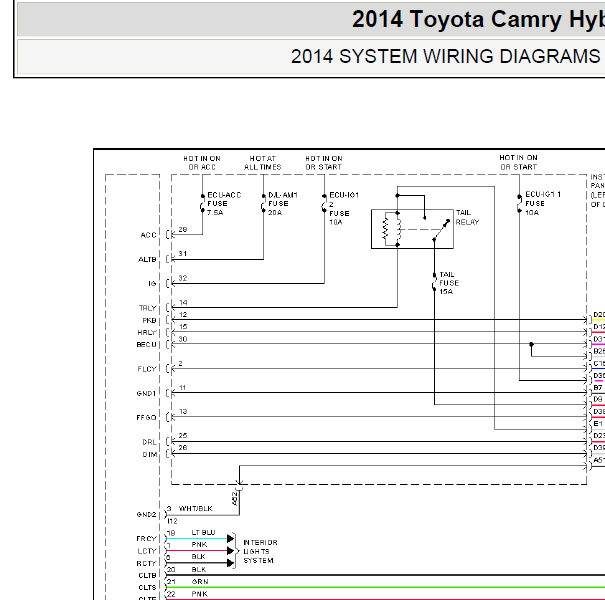Click the 'DIM' terminal label
Screen dimensions: 605x600
pos(150,455)
